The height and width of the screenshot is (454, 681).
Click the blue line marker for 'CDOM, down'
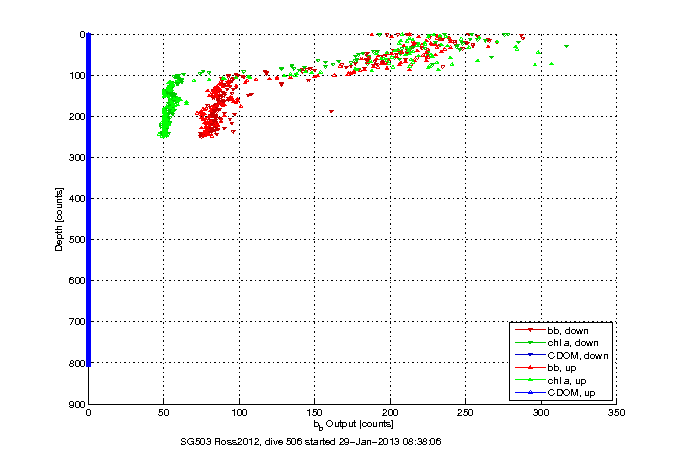coord(530,355)
